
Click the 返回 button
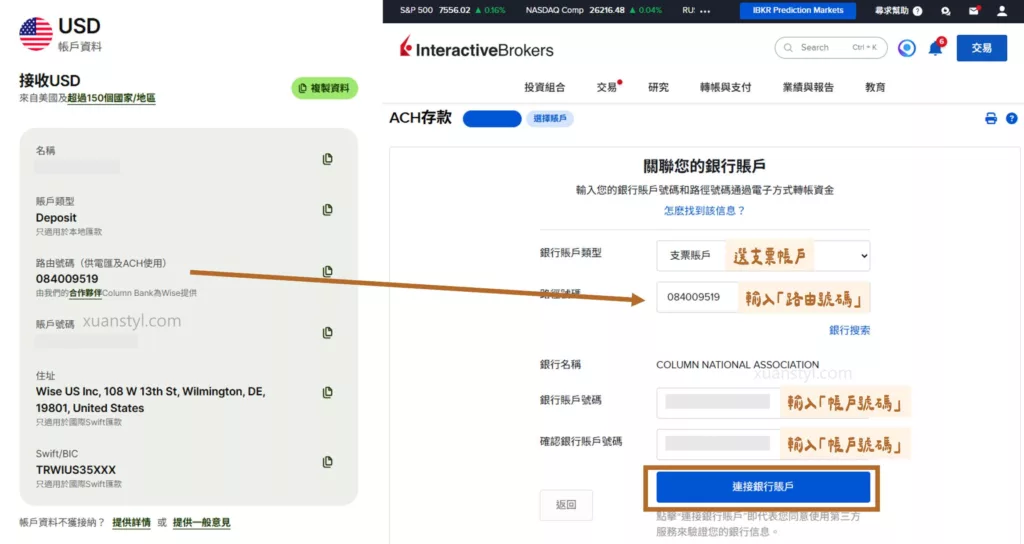566,505
